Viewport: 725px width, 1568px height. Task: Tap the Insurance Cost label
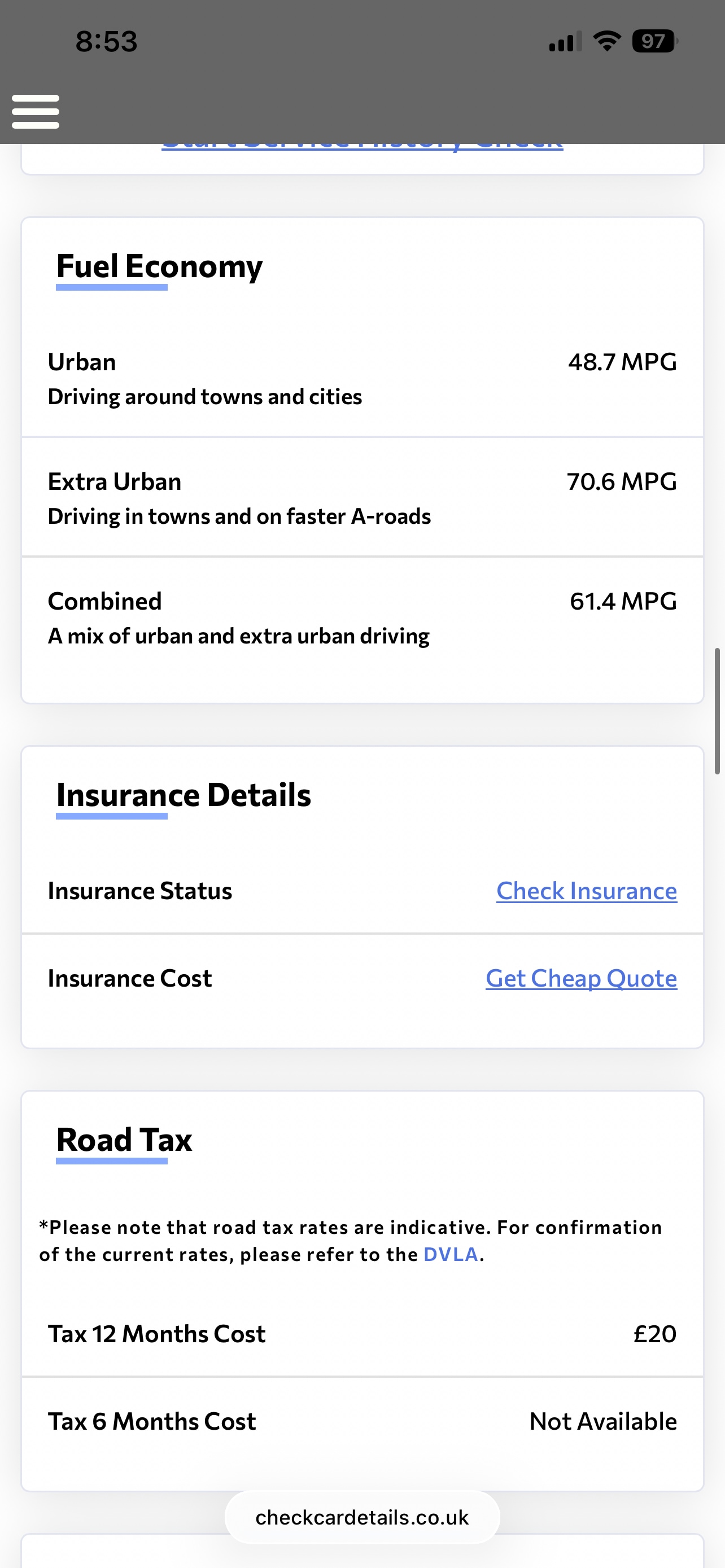(130, 979)
